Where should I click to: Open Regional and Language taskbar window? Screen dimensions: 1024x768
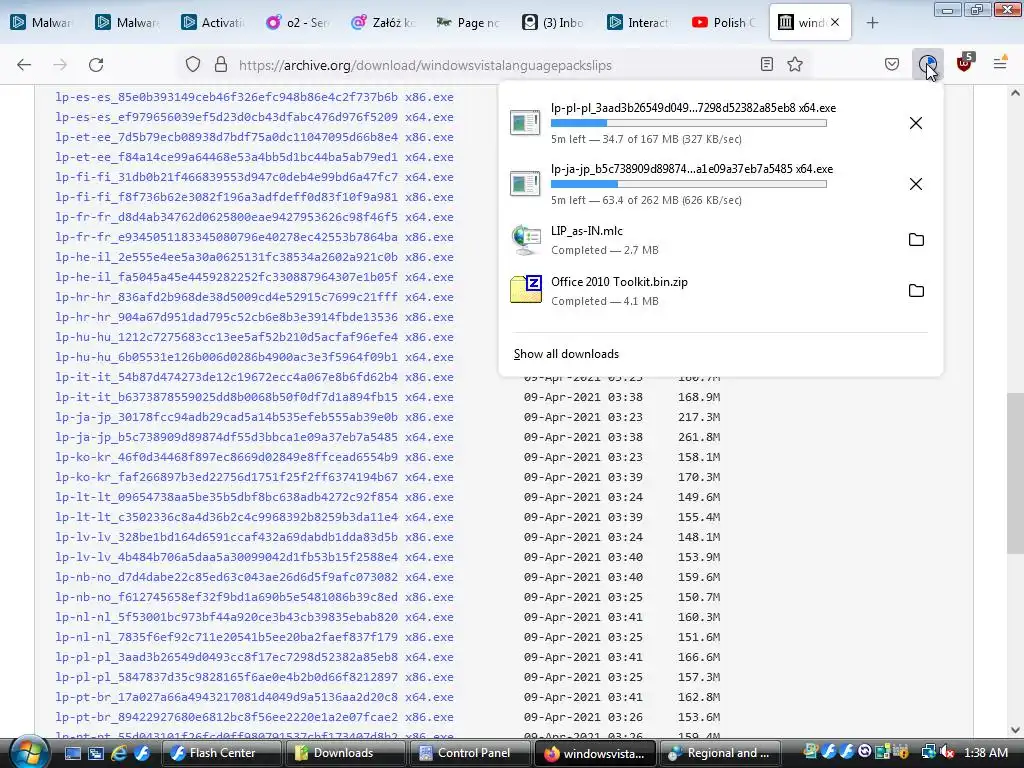pos(719,753)
